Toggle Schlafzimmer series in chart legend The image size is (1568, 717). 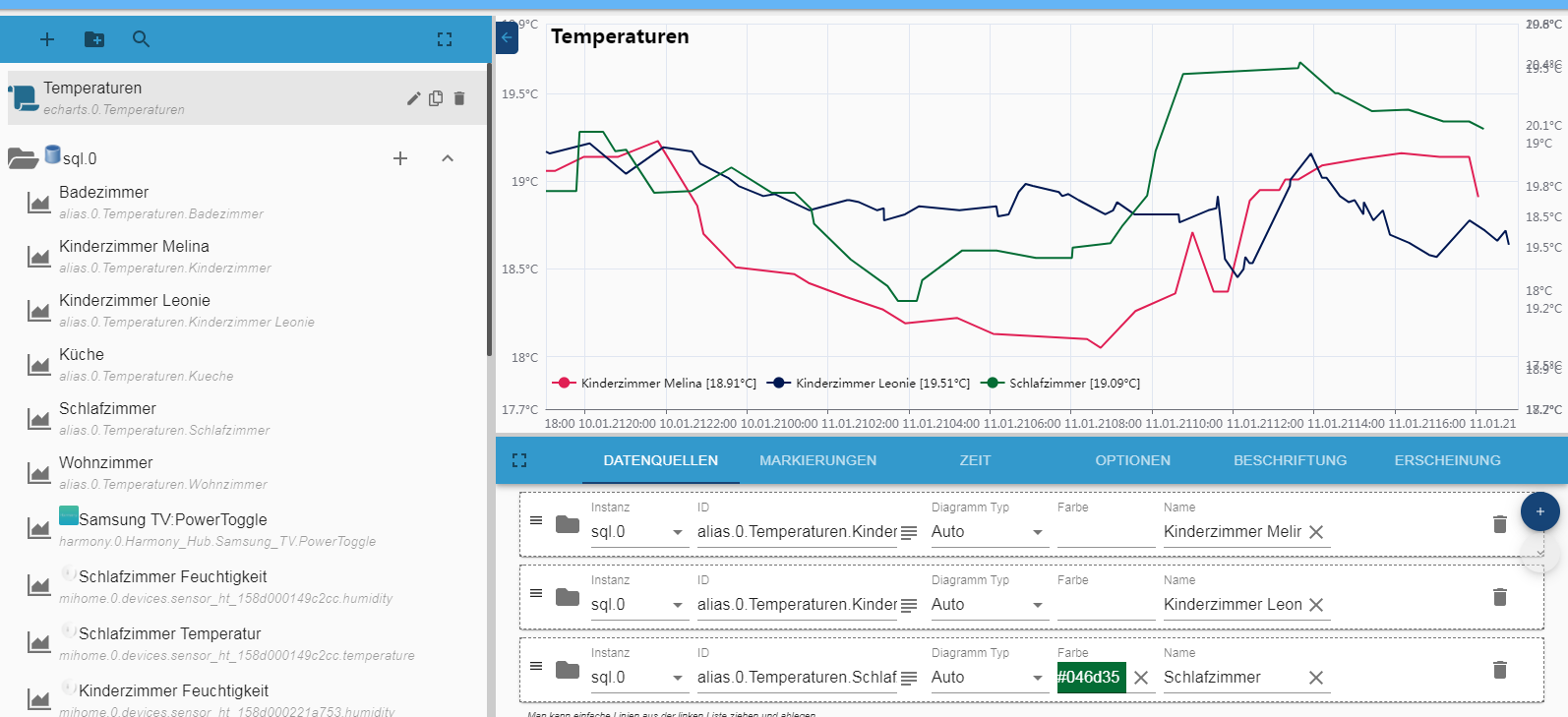(1060, 384)
